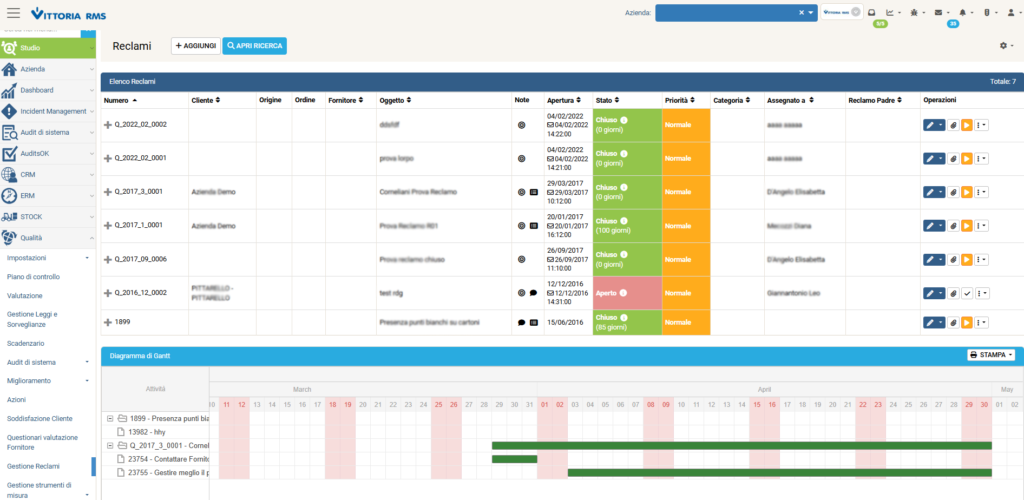The image size is (1024, 500).
Task: Open the clipboard menu beside the bell
Action: (x=989, y=12)
